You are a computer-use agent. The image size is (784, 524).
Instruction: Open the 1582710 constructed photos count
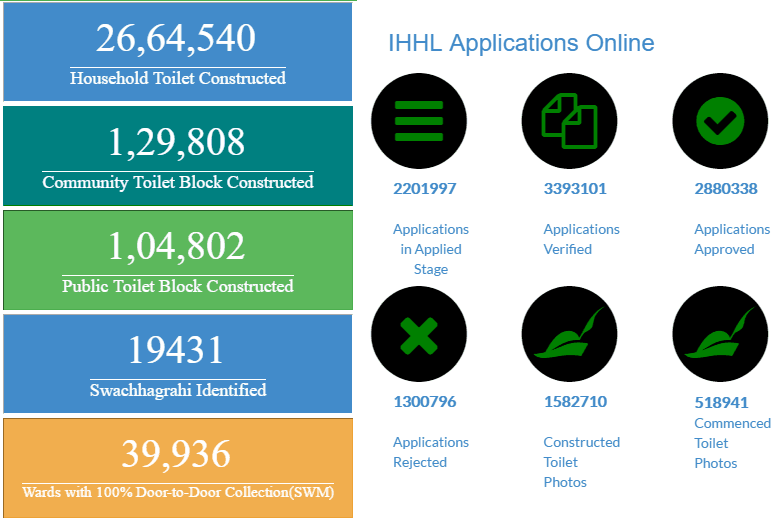tap(575, 401)
